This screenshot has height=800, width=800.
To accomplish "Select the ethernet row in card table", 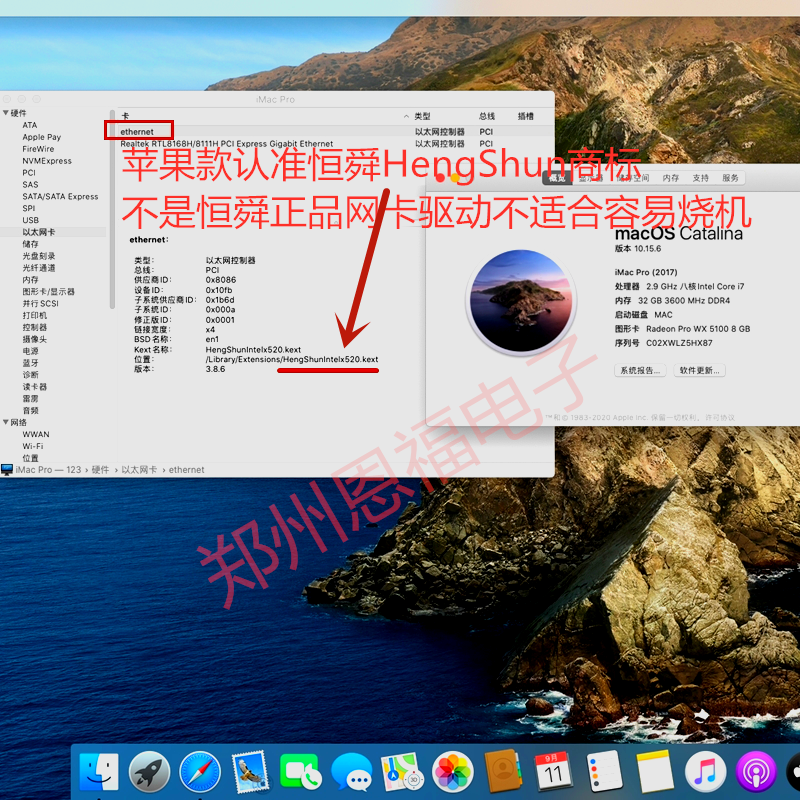I will 335,132.
